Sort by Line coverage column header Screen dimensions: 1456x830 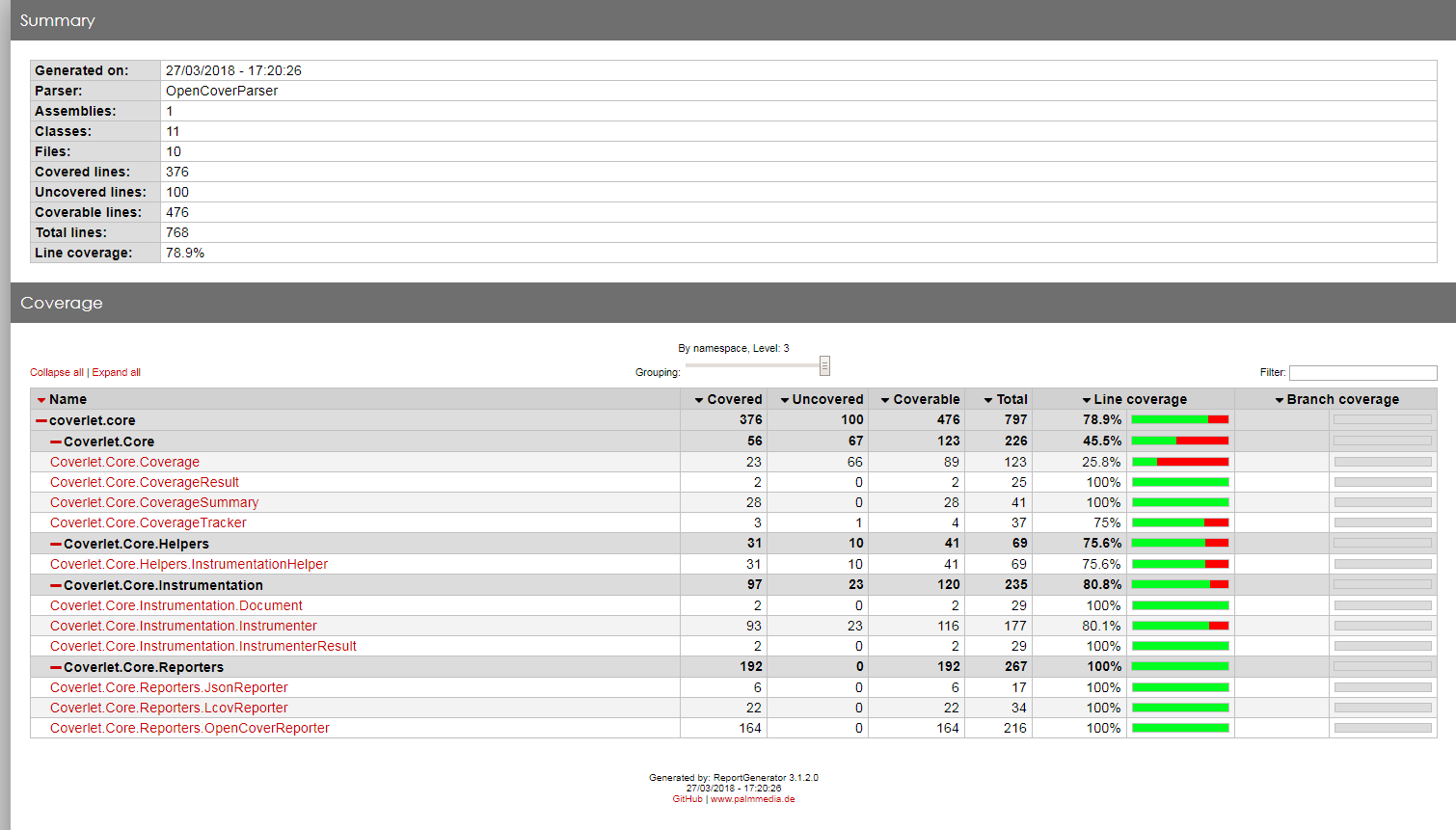coord(1134,399)
